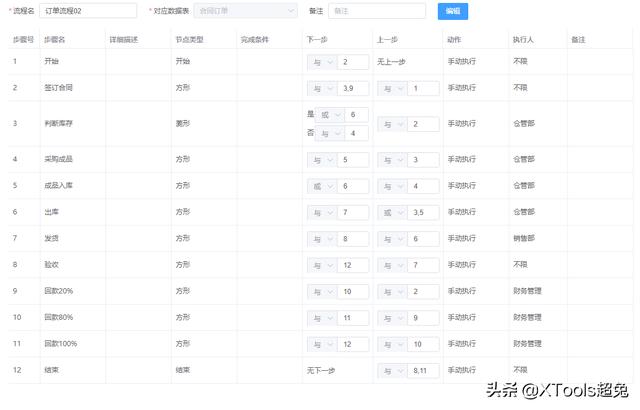Viewport: 640px width, 410px height.
Task: Click next-step value field in 采购成品 row
Action: coord(353,160)
